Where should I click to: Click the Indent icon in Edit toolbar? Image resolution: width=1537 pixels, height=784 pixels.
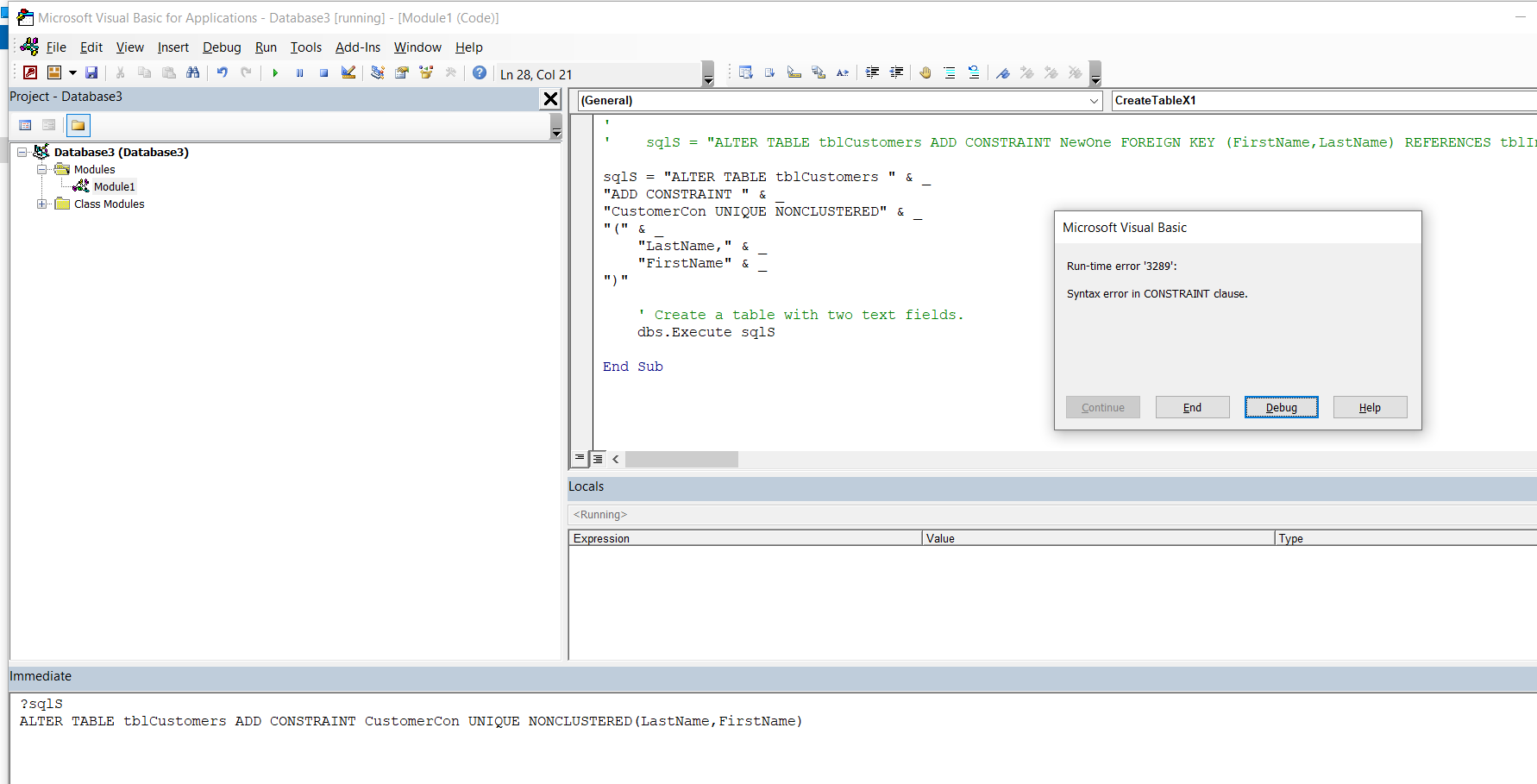tap(872, 73)
